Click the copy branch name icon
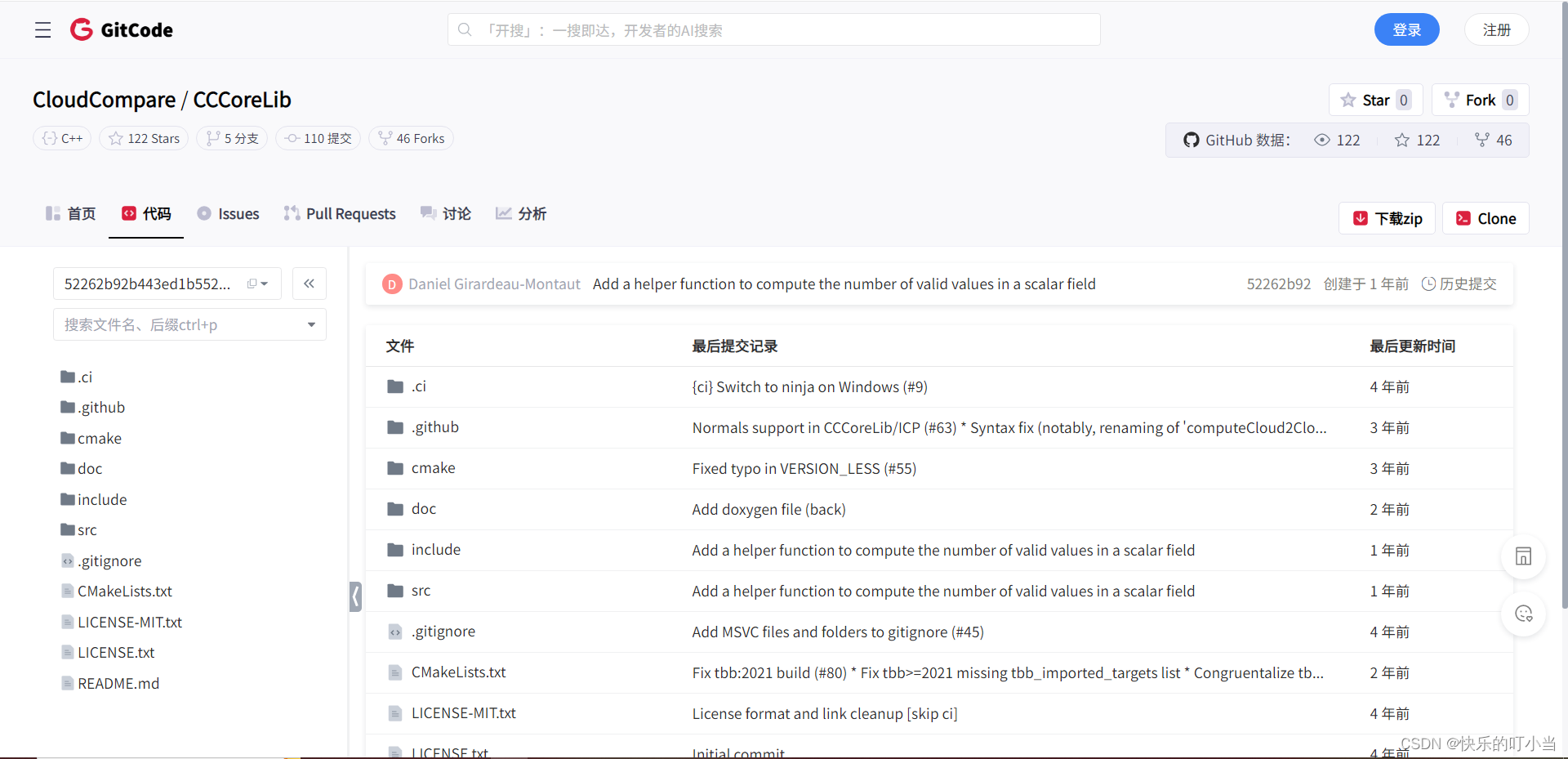The width and height of the screenshot is (1568, 759). (x=252, y=284)
